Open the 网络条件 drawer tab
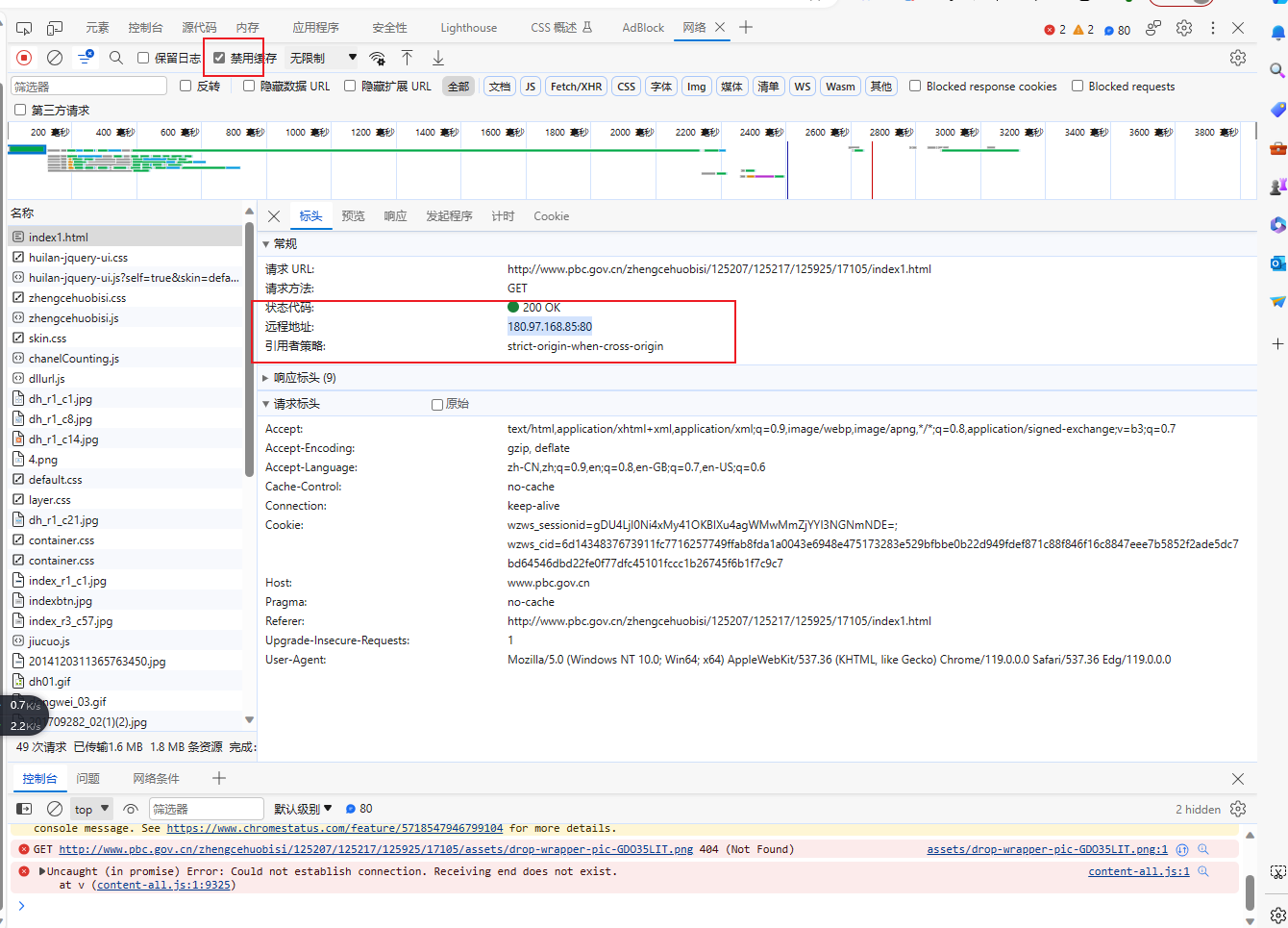This screenshot has width=1288, height=928. 156,779
